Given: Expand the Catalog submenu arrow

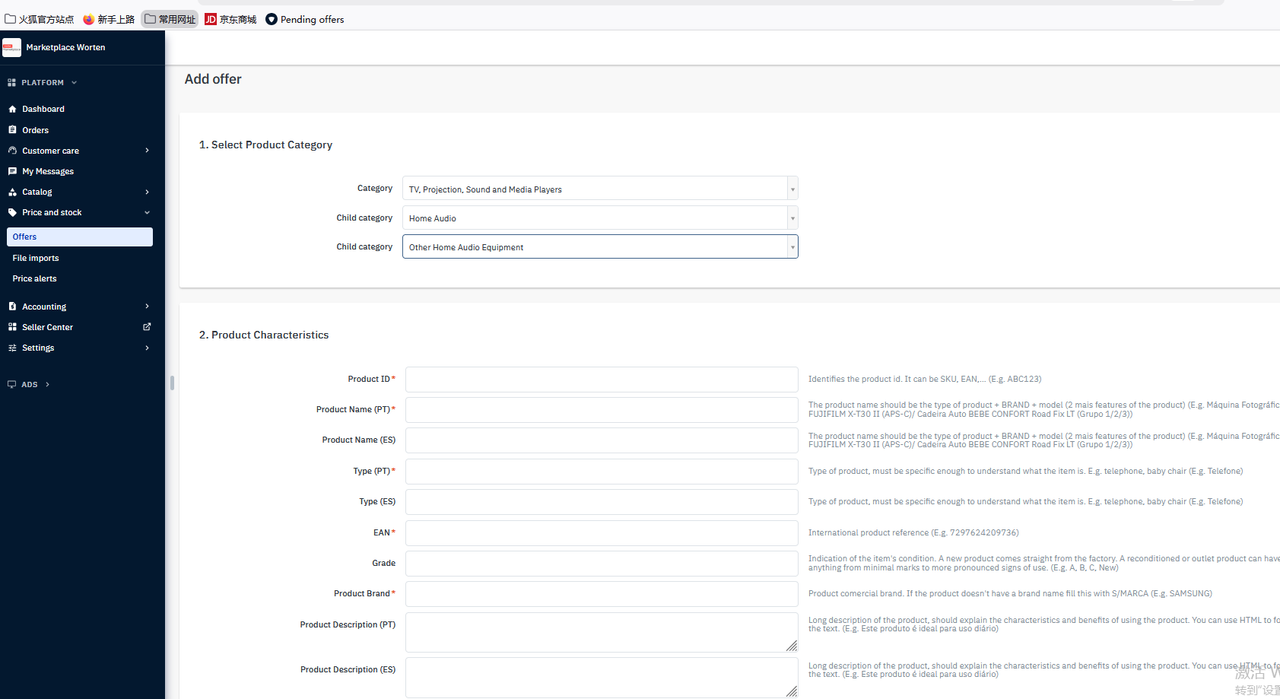Looking at the screenshot, I should pos(147,192).
